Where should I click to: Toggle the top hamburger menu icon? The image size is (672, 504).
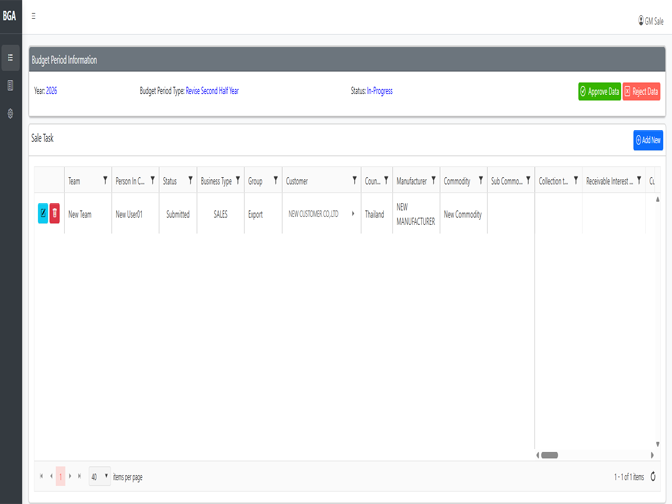tap(33, 16)
